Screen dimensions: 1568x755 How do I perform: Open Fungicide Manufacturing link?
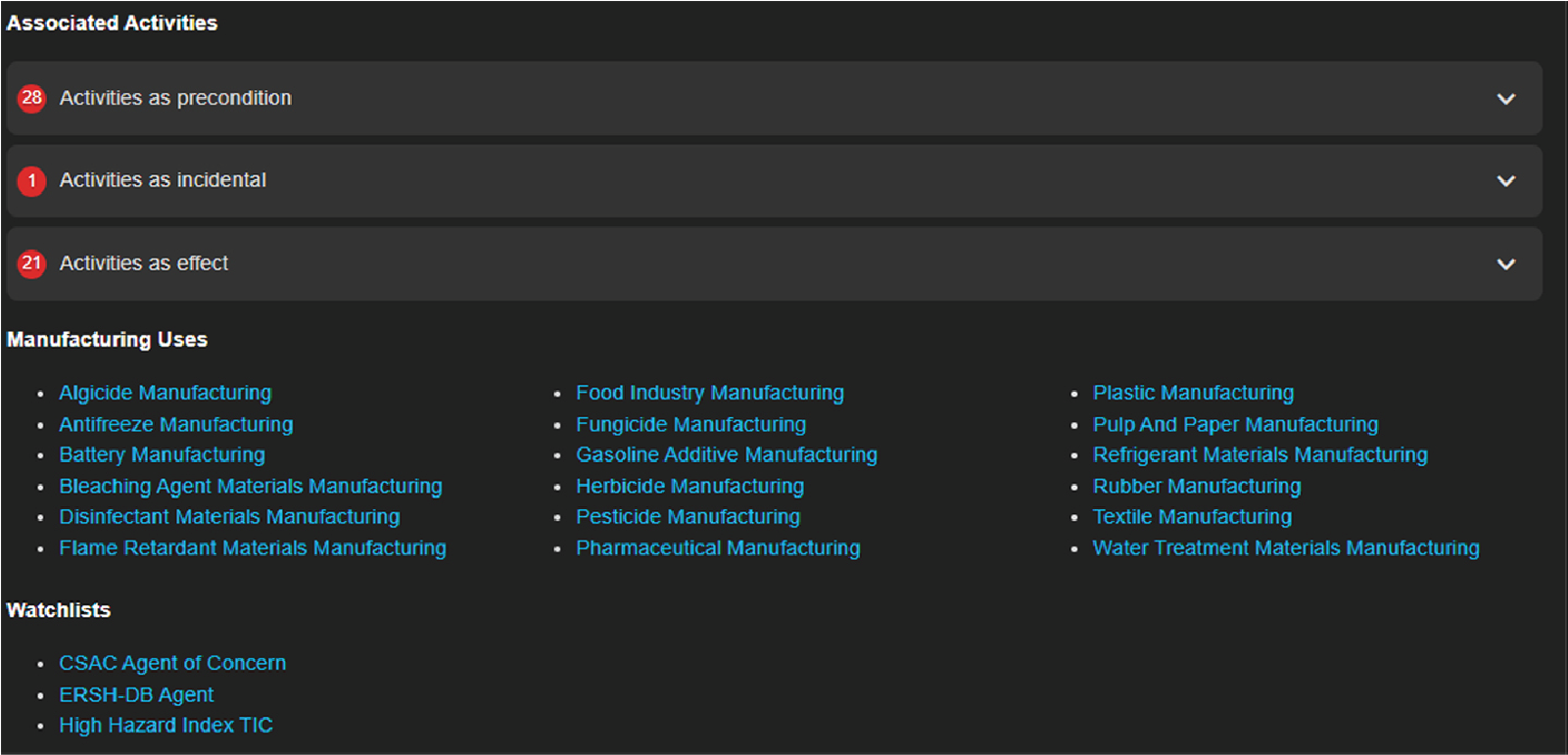point(691,424)
